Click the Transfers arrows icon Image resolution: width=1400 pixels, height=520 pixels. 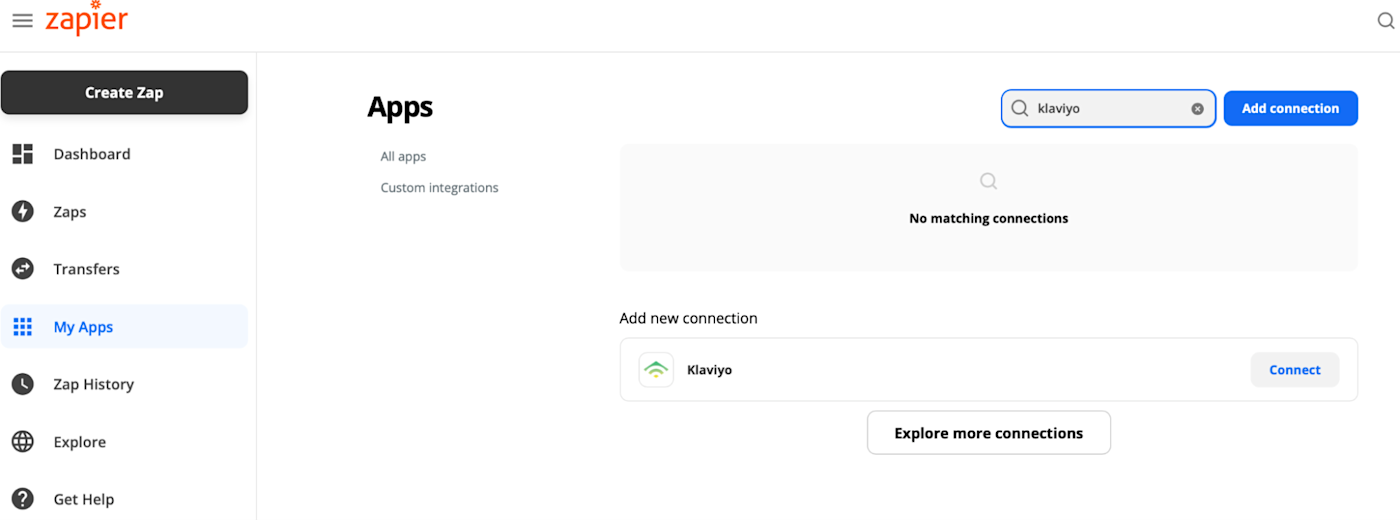(22, 269)
